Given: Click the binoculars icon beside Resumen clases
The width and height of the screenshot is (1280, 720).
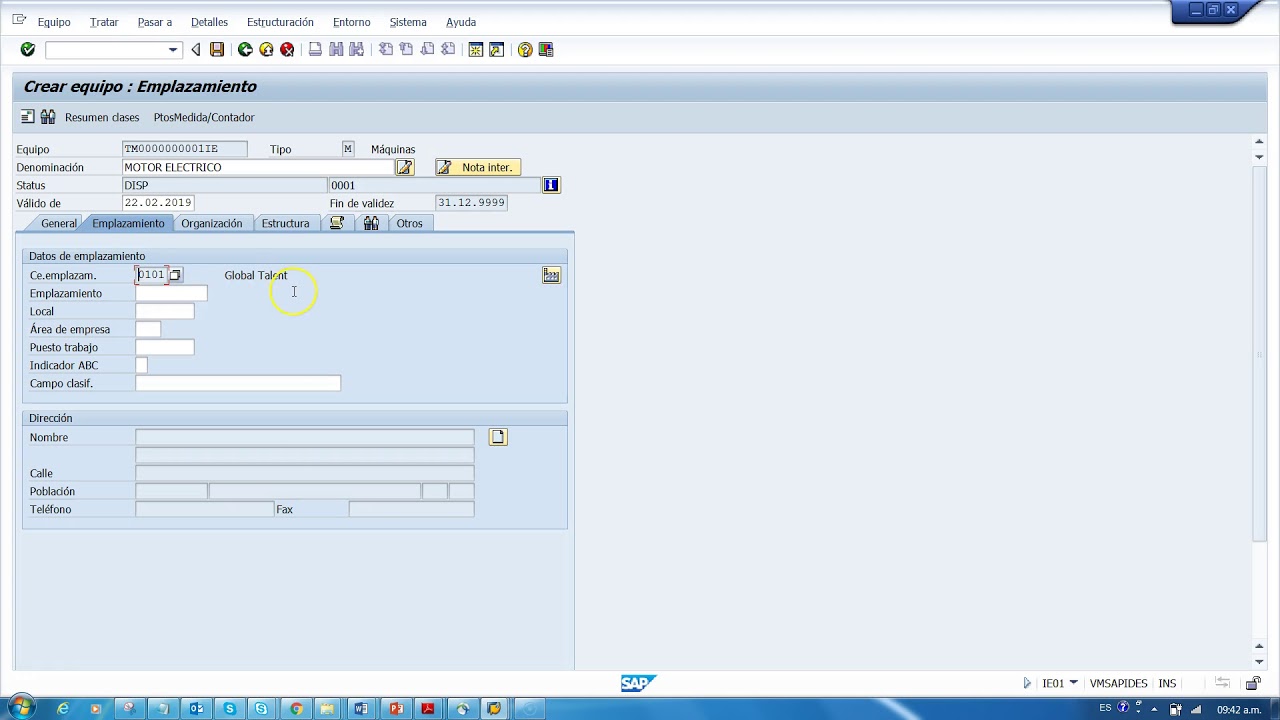Looking at the screenshot, I should (x=48, y=117).
